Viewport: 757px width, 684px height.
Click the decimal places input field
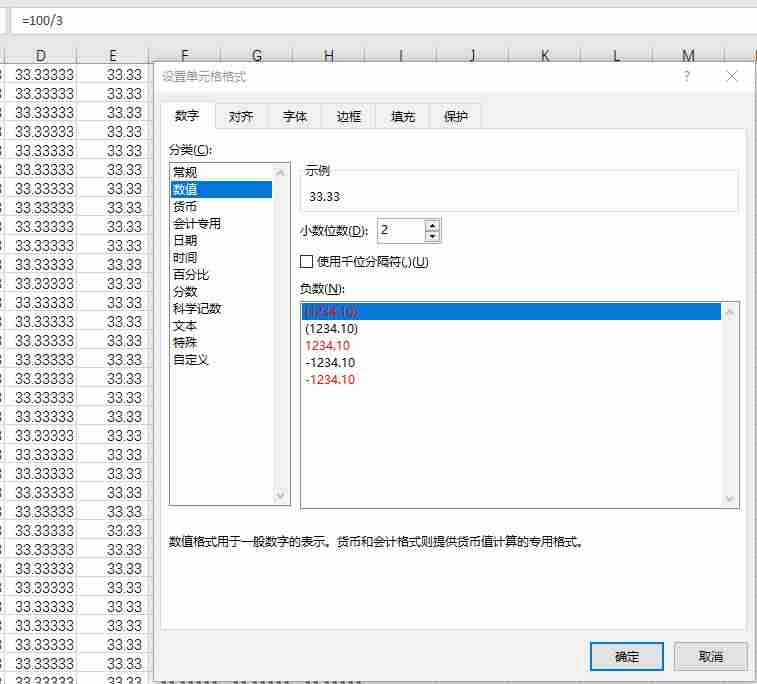pos(401,230)
